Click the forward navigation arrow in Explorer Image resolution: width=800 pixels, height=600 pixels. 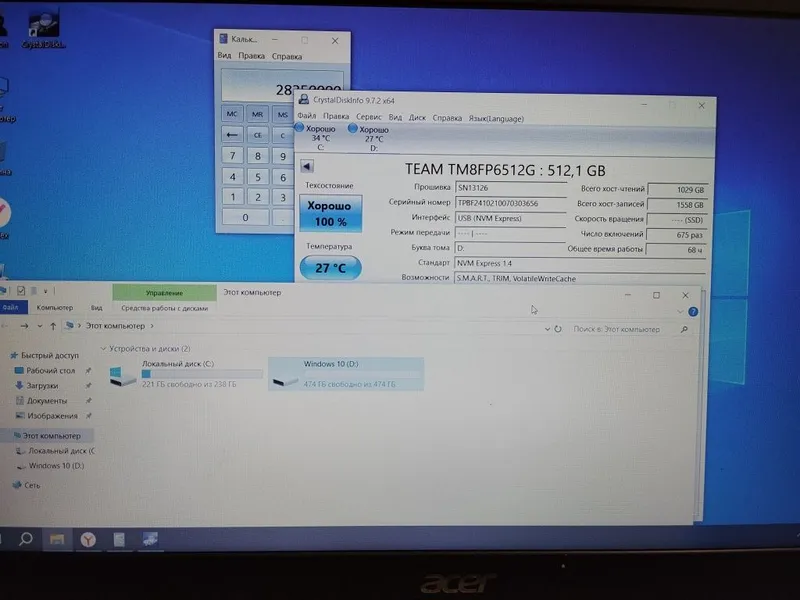pyautogui.click(x=24, y=326)
